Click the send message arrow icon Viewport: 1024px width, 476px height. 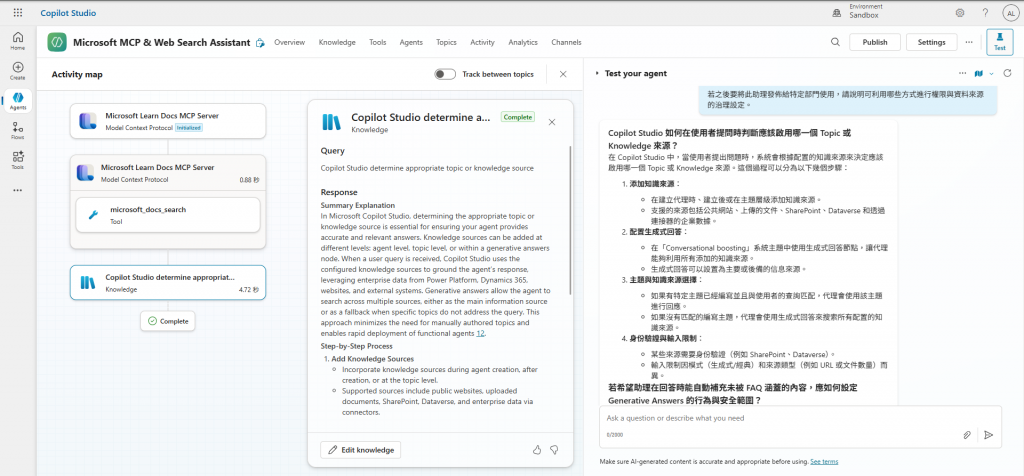coord(989,435)
